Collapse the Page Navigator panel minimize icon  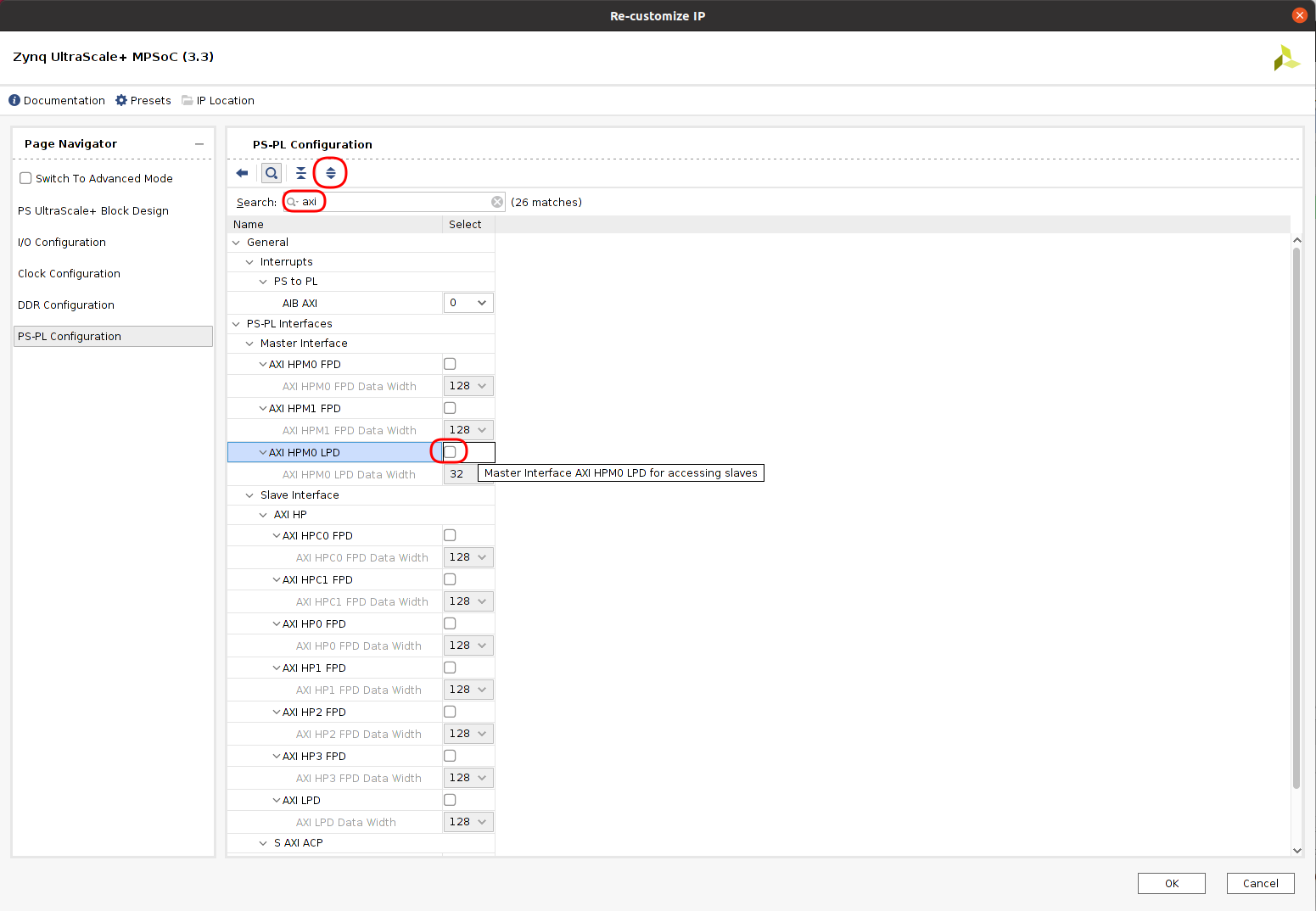coord(199,144)
